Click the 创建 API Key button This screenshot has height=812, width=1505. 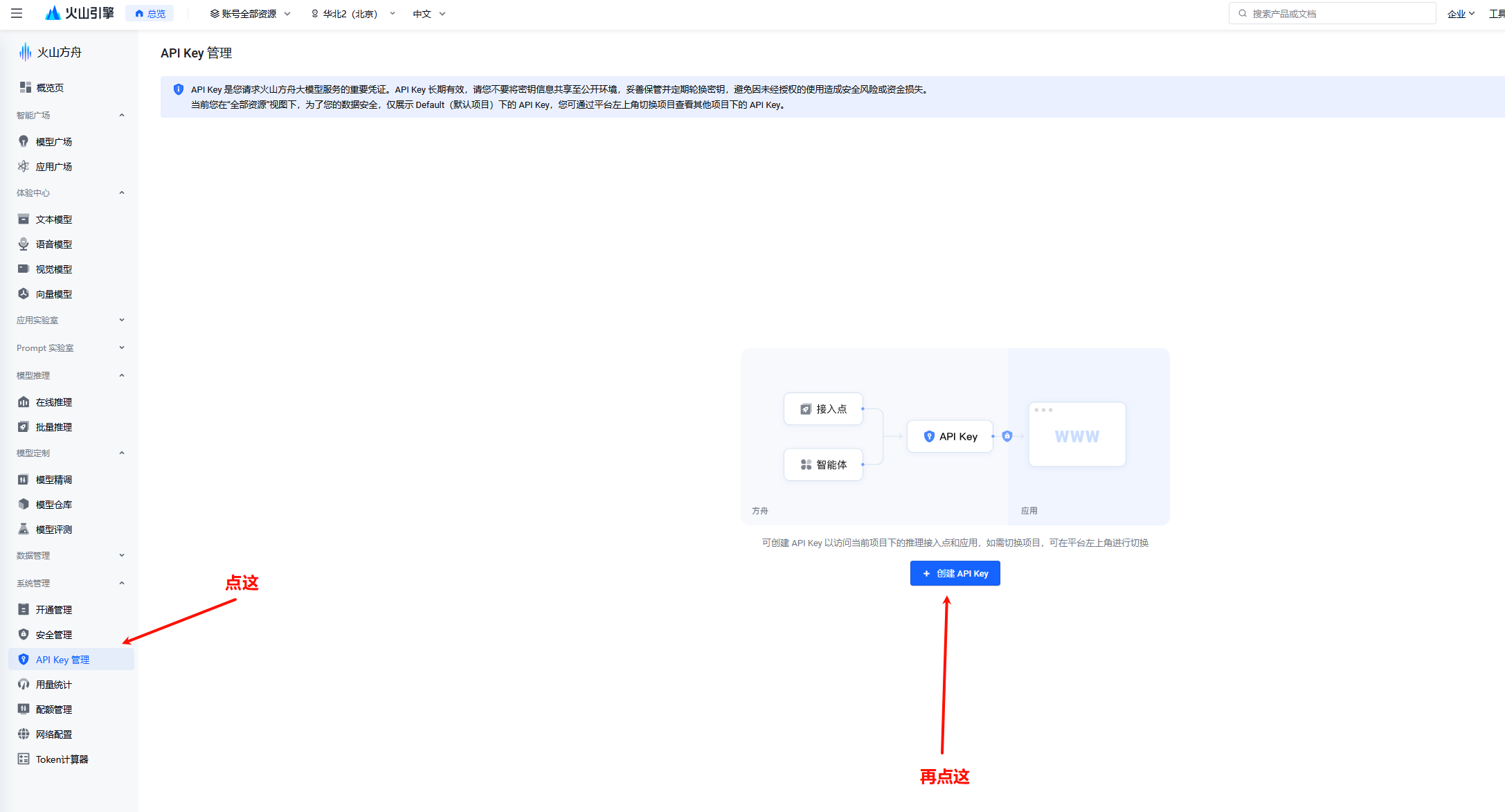click(955, 573)
